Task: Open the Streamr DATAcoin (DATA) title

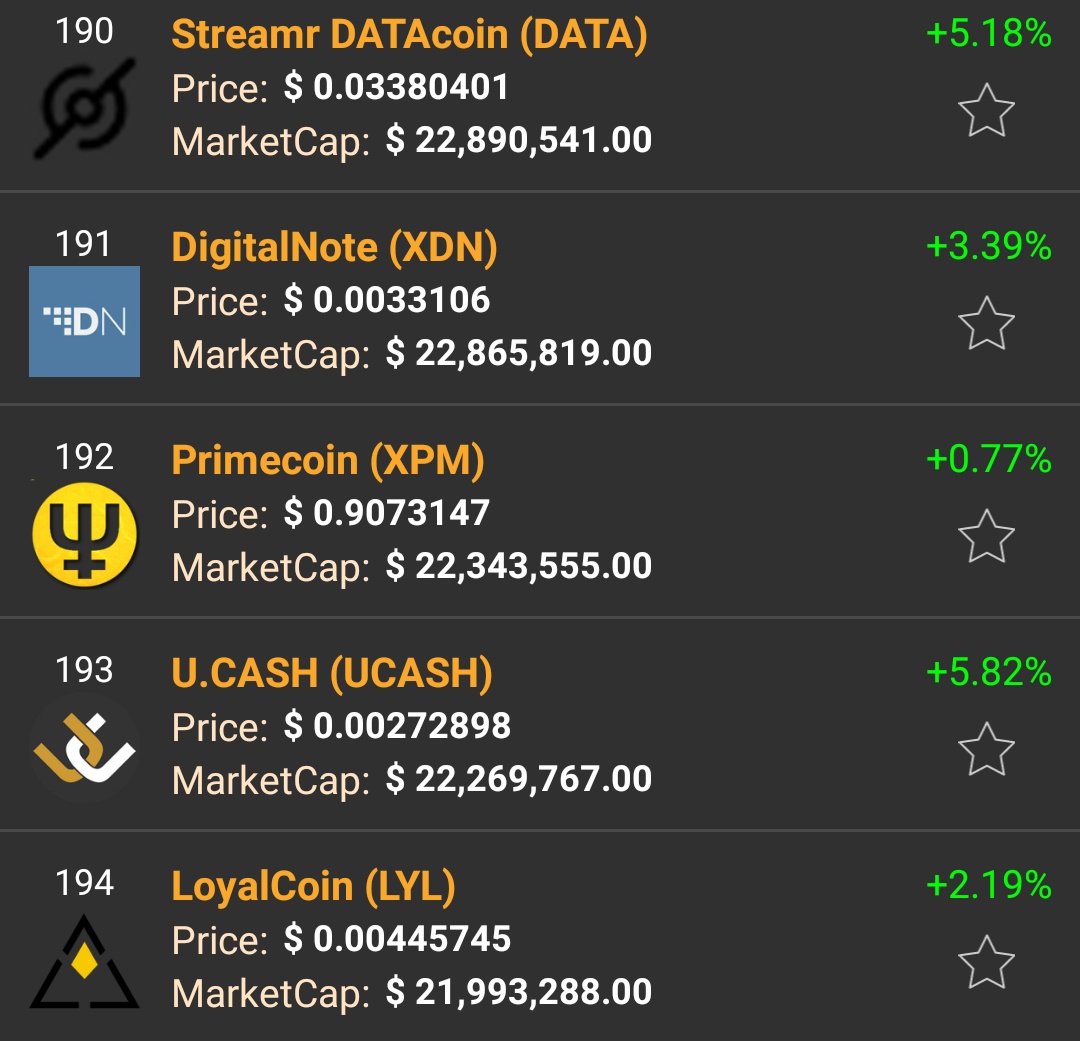Action: tap(410, 34)
